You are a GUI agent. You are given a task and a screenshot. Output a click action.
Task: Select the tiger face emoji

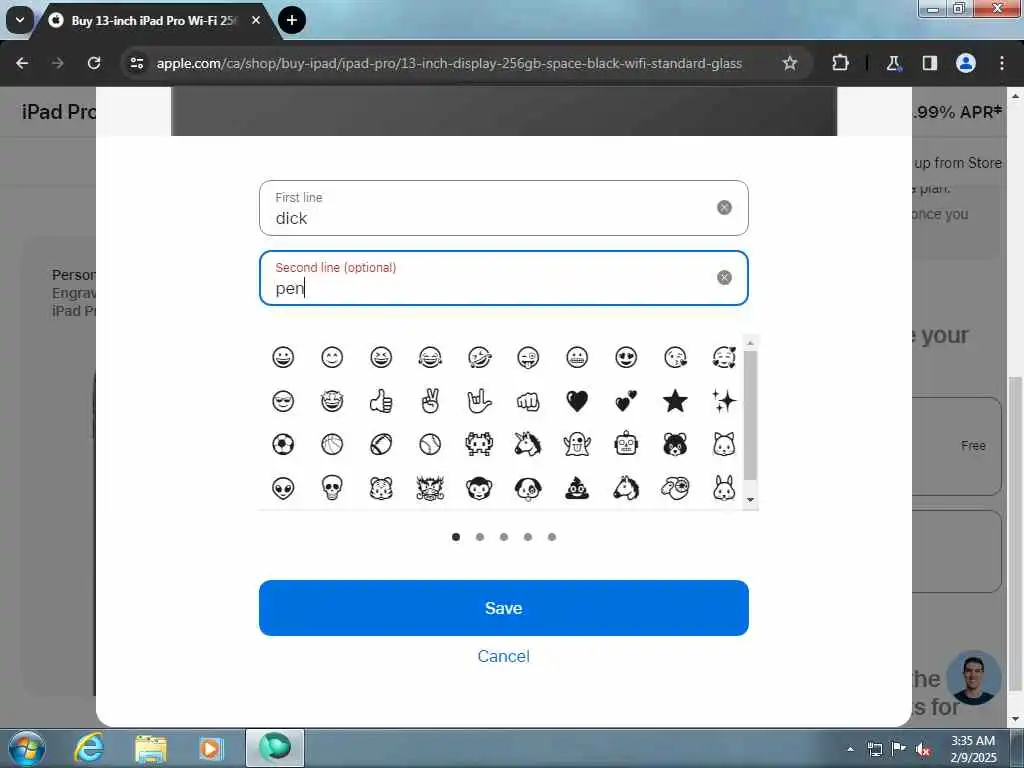[x=381, y=488]
